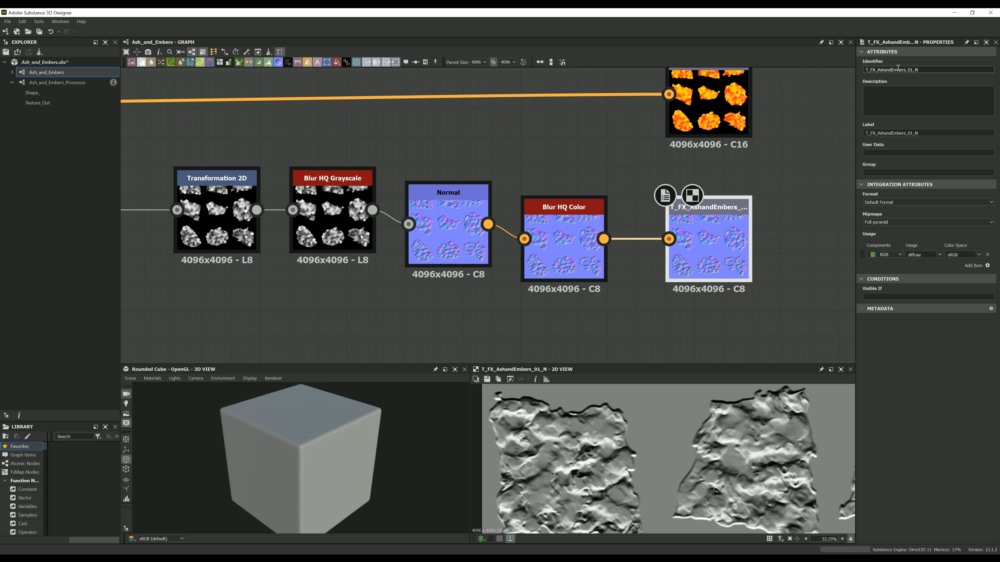Image resolution: width=1000 pixels, height=562 pixels.
Task: Open the File menu
Action: tap(8, 21)
